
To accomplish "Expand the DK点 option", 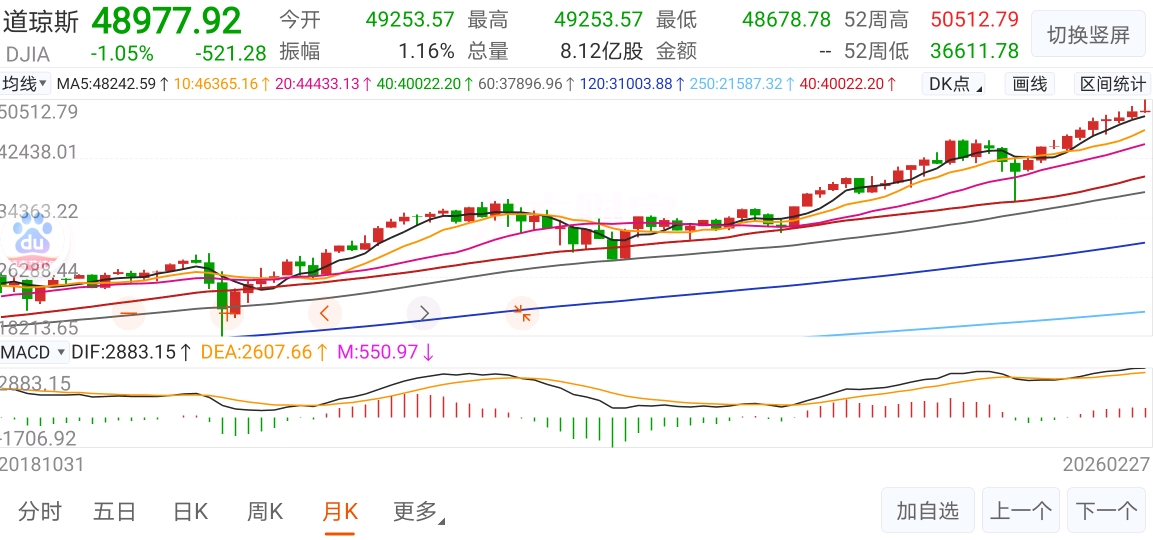I will [x=954, y=85].
